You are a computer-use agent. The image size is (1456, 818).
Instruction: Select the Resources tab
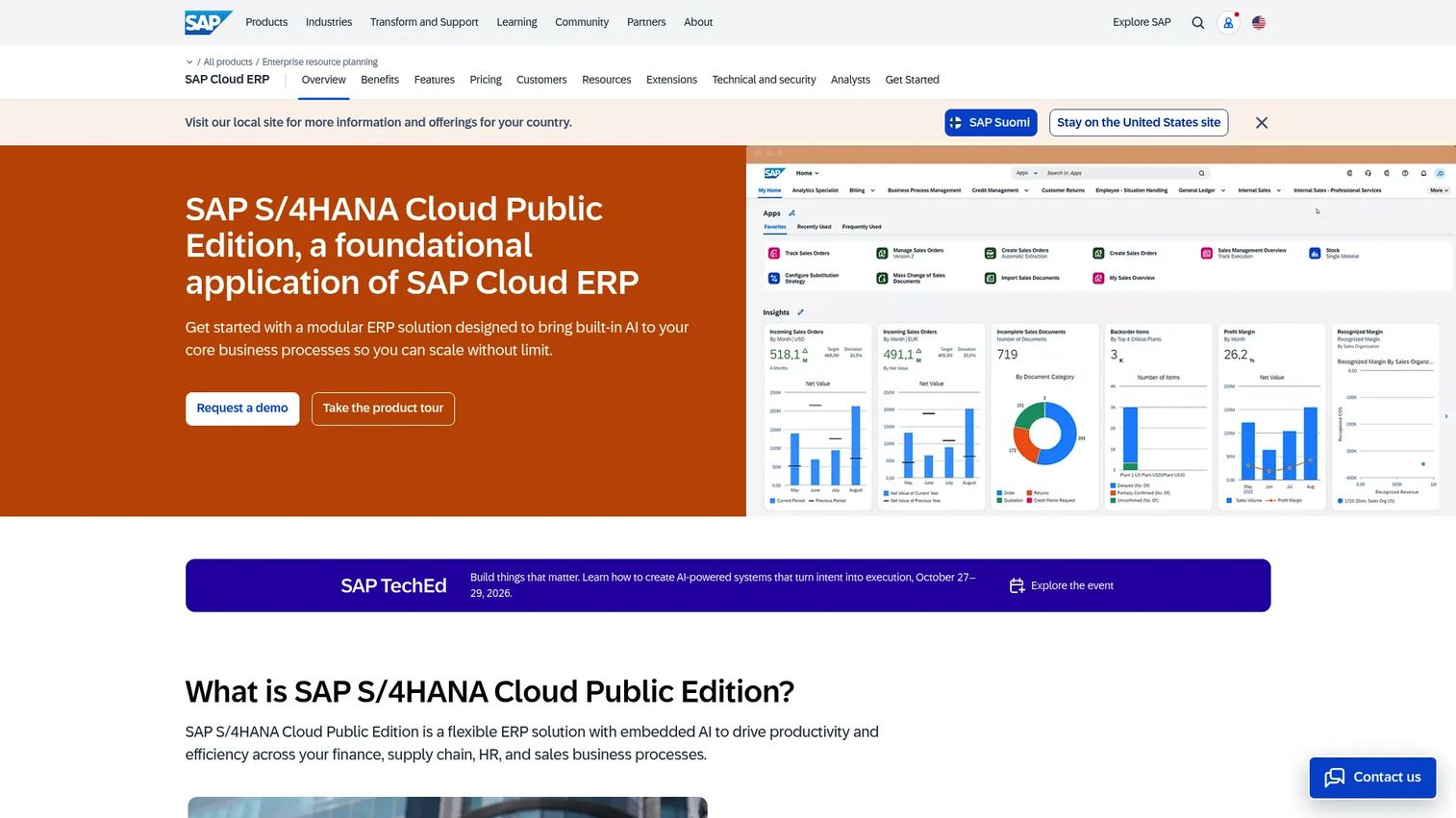(x=607, y=80)
